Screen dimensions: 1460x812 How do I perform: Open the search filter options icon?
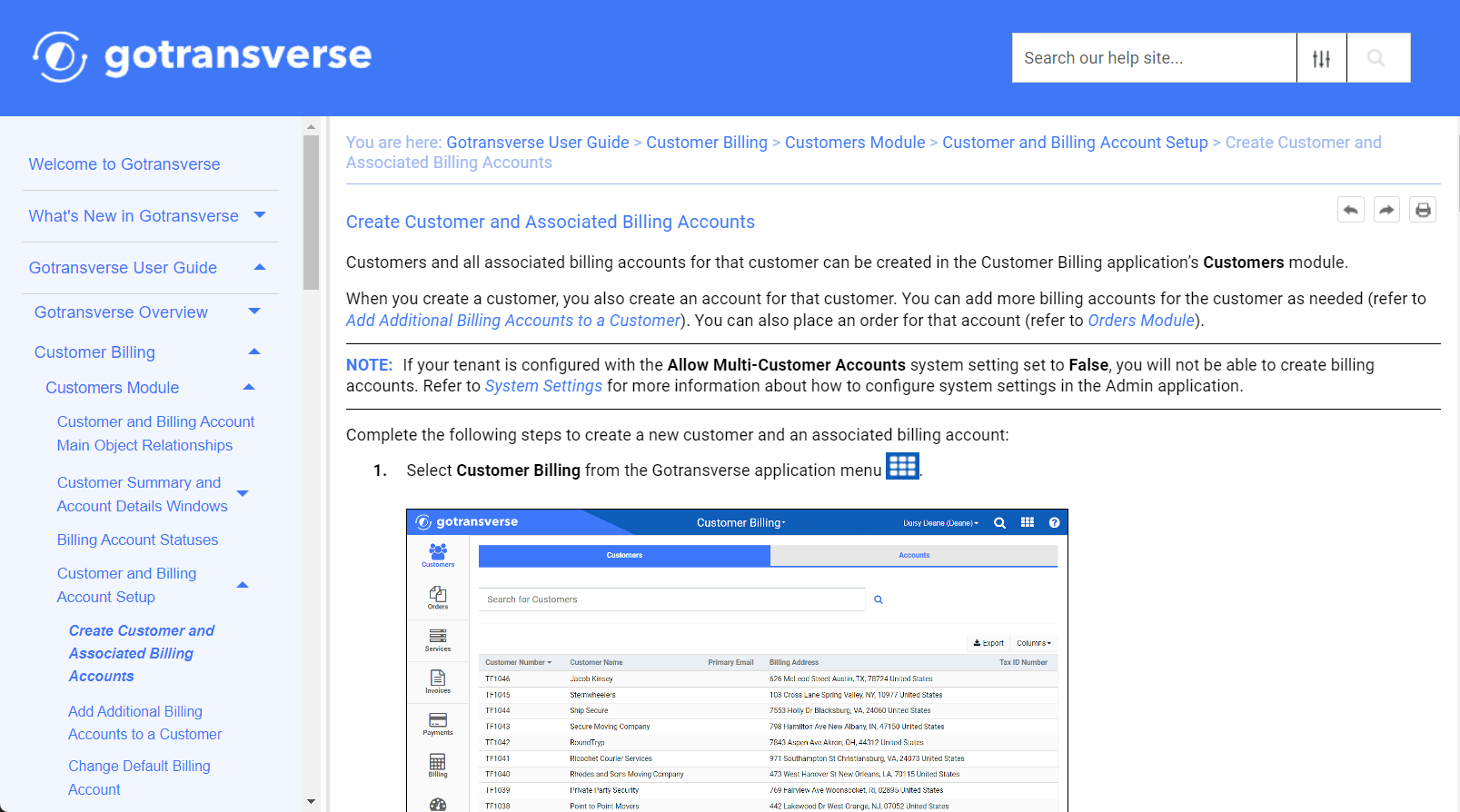pyautogui.click(x=1321, y=58)
